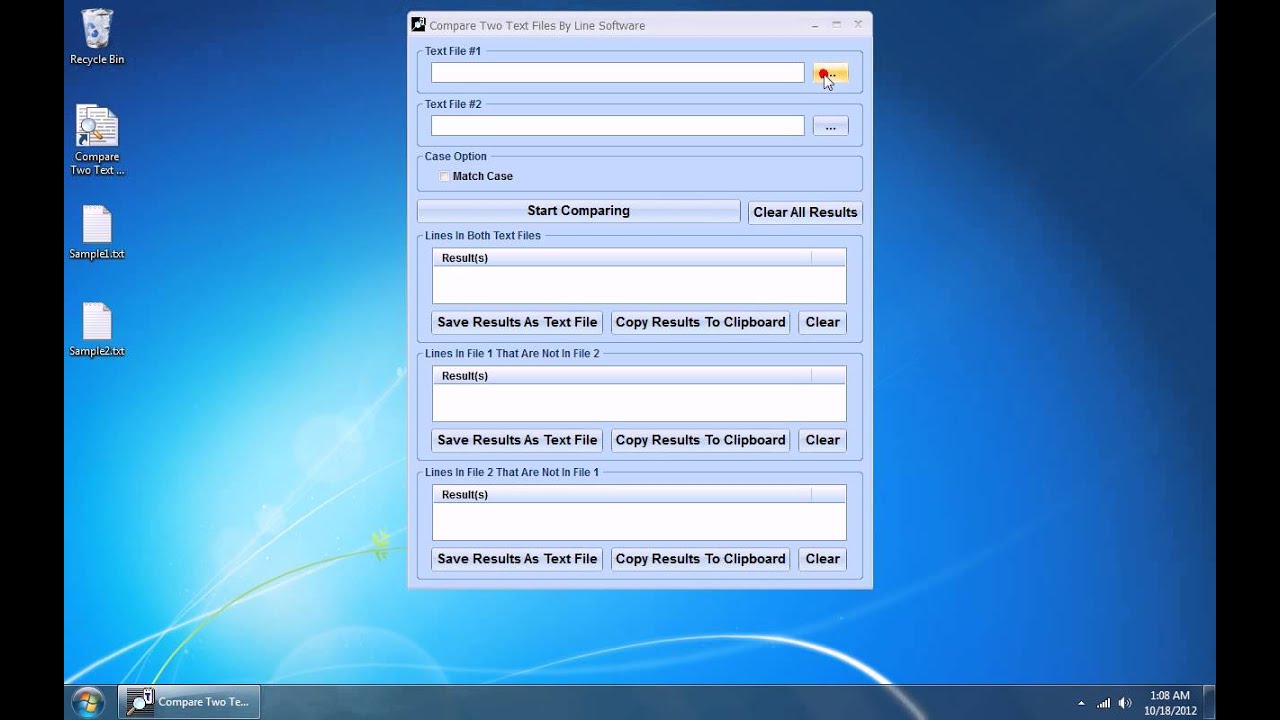This screenshot has height=720, width=1280.
Task: Click Clear All Results
Action: (x=805, y=212)
